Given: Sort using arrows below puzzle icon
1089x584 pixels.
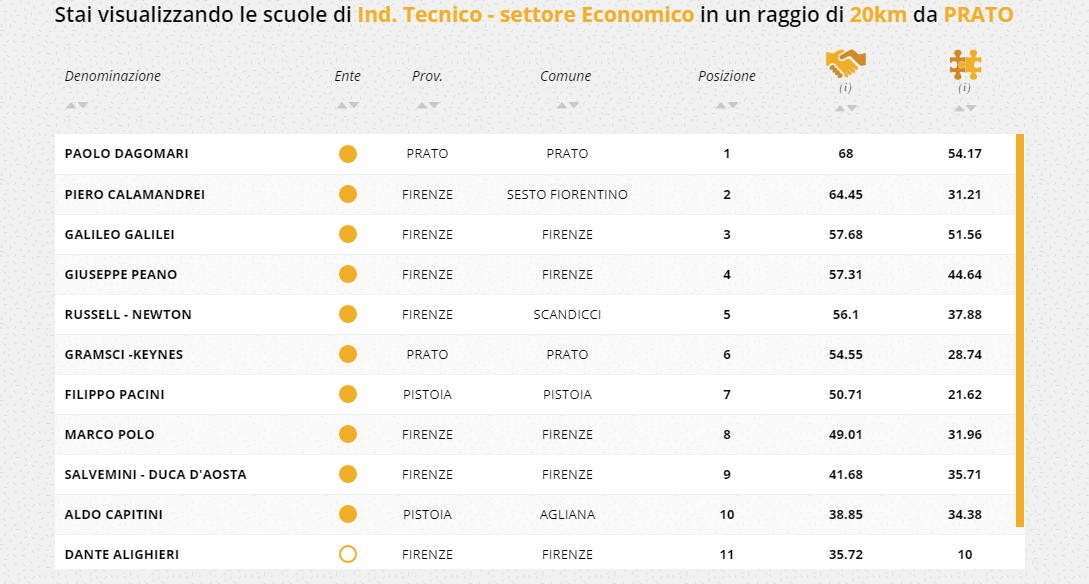Looking at the screenshot, I should pos(964,108).
